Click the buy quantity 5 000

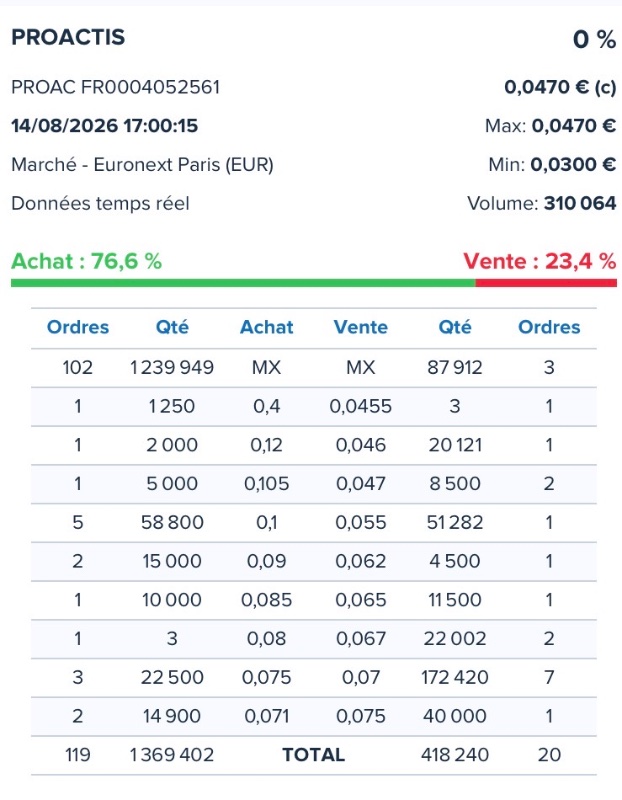tap(172, 484)
